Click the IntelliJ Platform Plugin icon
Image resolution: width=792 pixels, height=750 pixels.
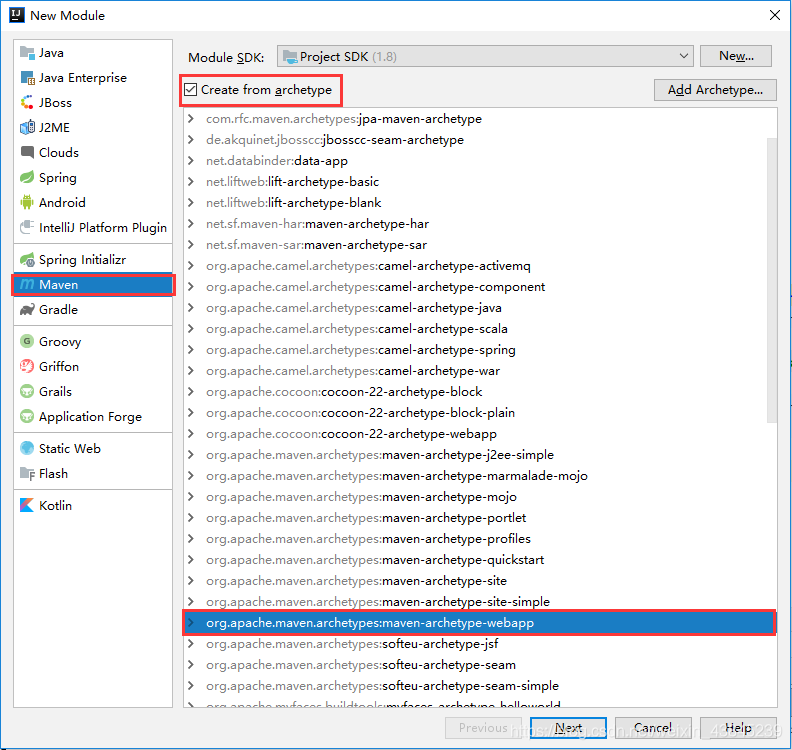tap(27, 227)
